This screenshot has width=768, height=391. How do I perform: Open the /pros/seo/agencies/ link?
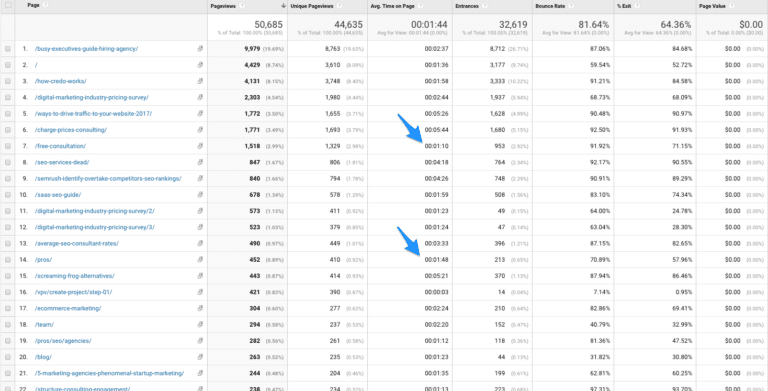(x=63, y=341)
